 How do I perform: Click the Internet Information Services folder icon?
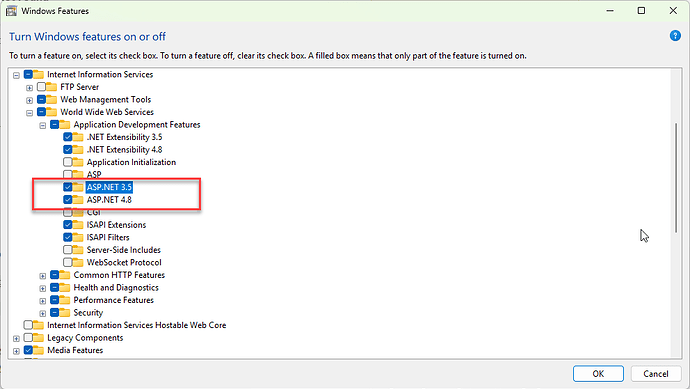pyautogui.click(x=38, y=74)
